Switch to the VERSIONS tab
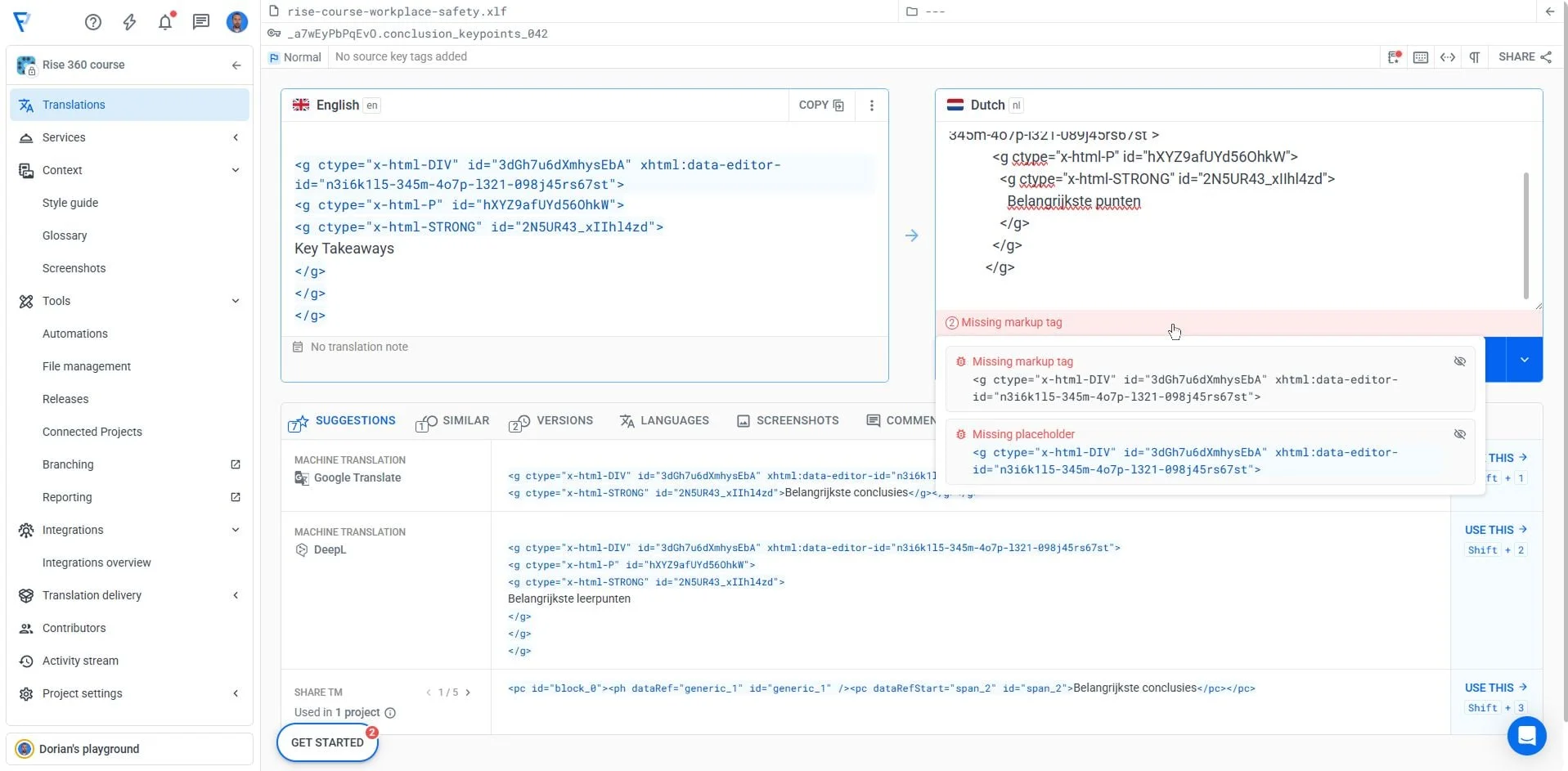Viewport: 1568px width, 771px height. pos(551,421)
